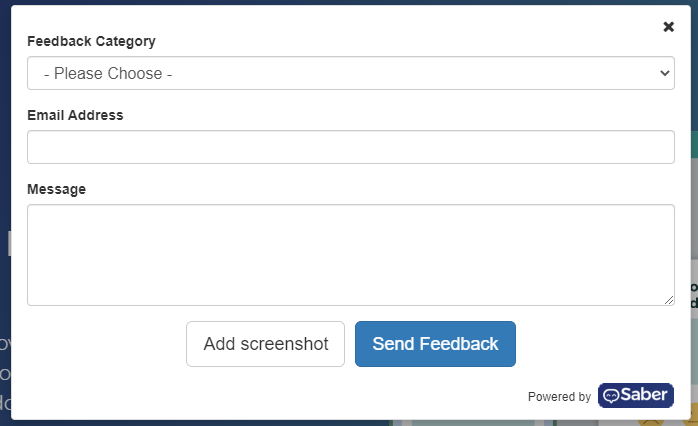The width and height of the screenshot is (698, 426).
Task: Click the 'Powered by' text
Action: click(559, 397)
